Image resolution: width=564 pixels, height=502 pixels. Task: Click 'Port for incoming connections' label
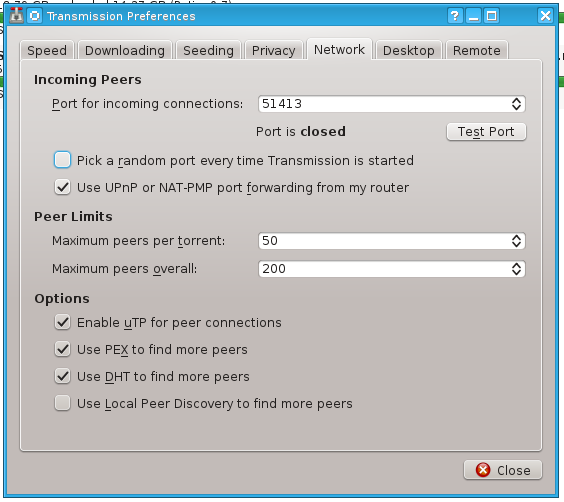[147, 104]
